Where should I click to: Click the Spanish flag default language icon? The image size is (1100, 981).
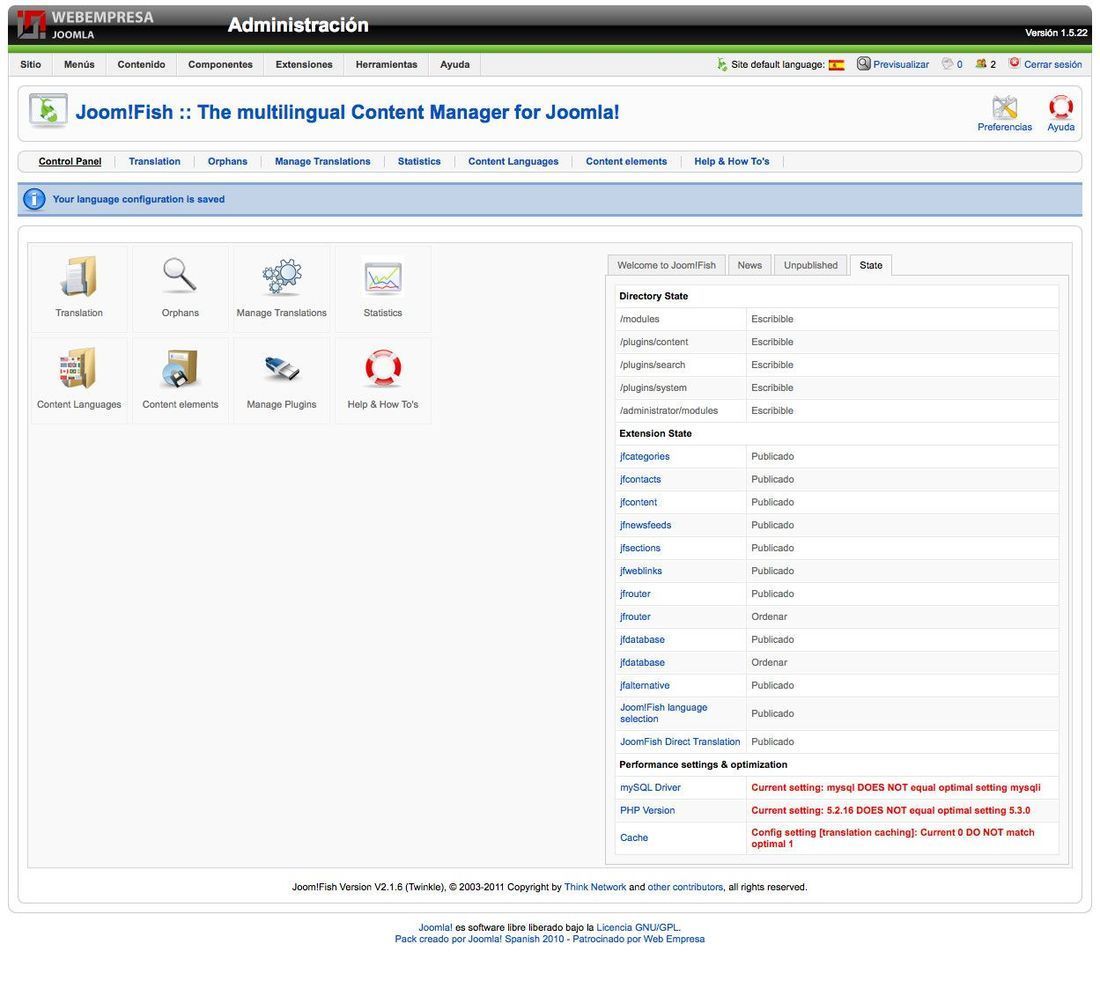point(836,65)
